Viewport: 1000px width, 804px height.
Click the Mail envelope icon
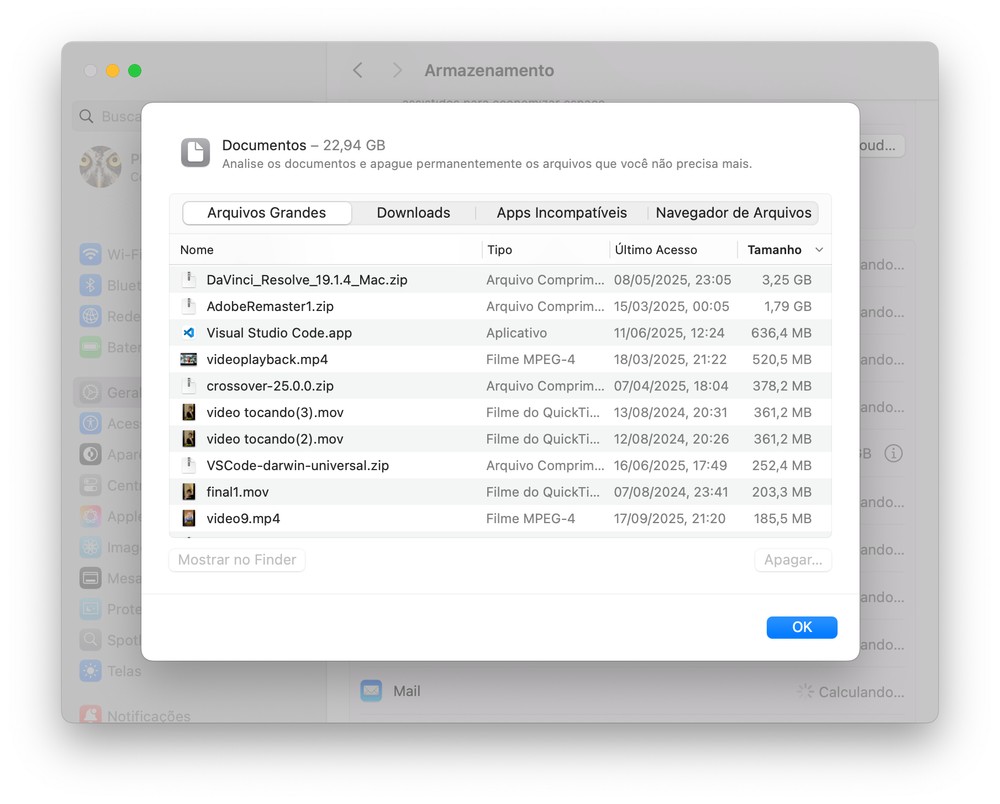tap(371, 690)
